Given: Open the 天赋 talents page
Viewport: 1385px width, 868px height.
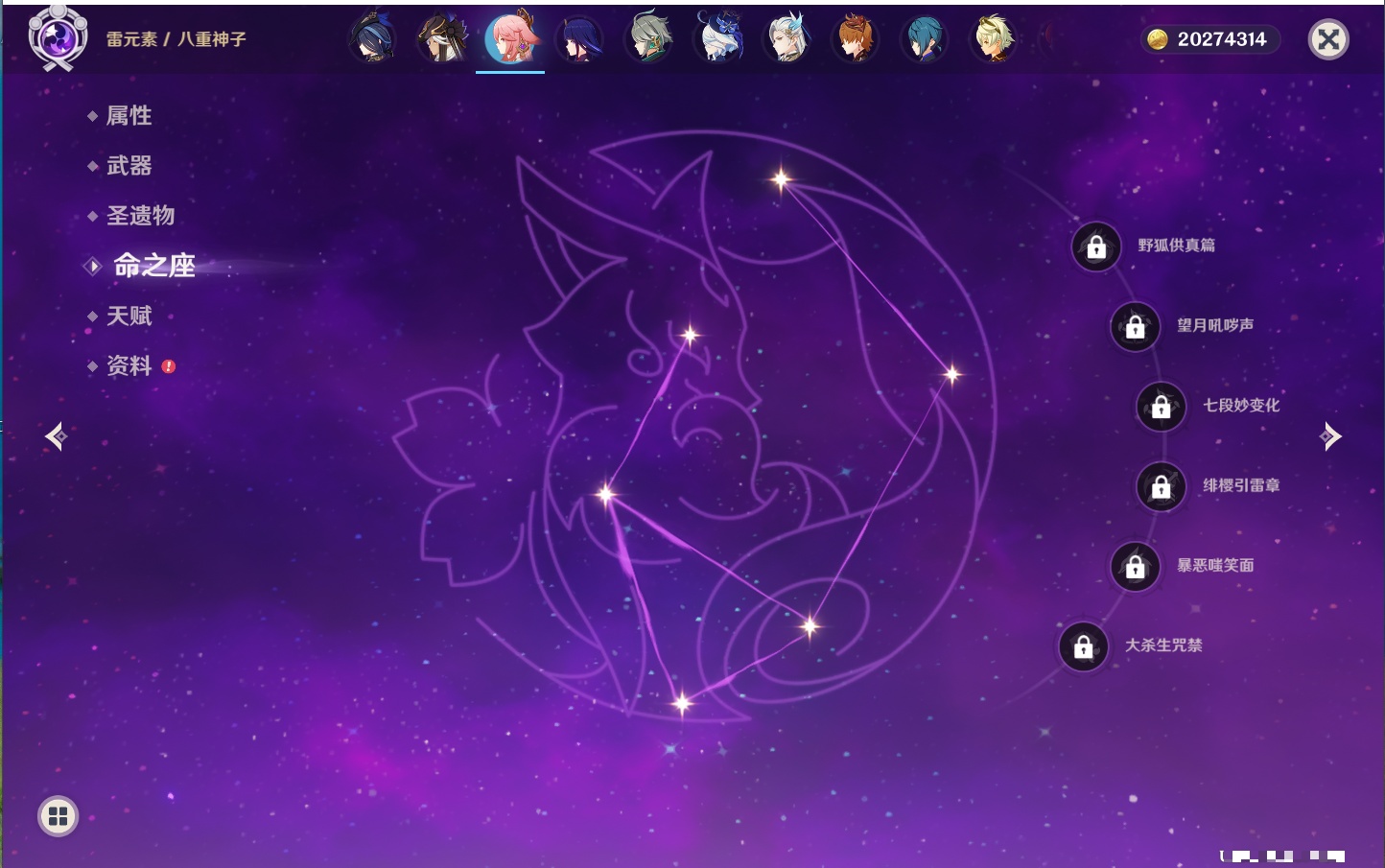Looking at the screenshot, I should coord(129,316).
